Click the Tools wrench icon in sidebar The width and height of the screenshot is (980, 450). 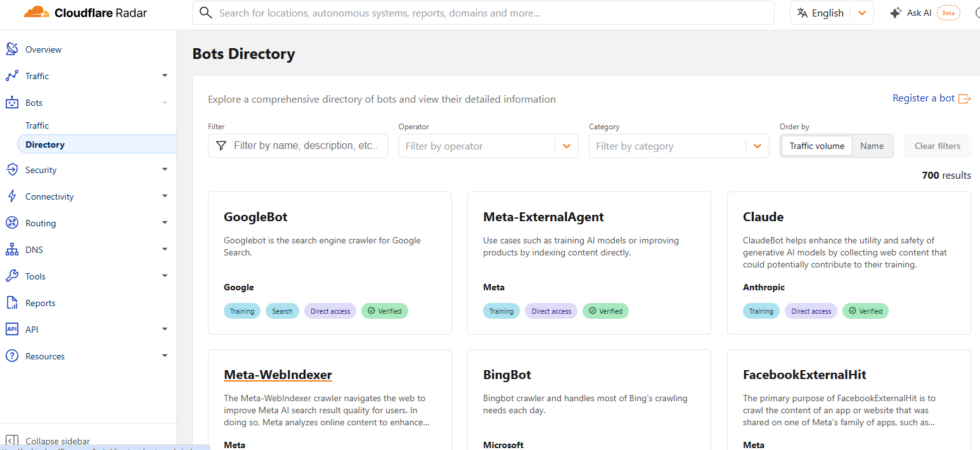12,276
